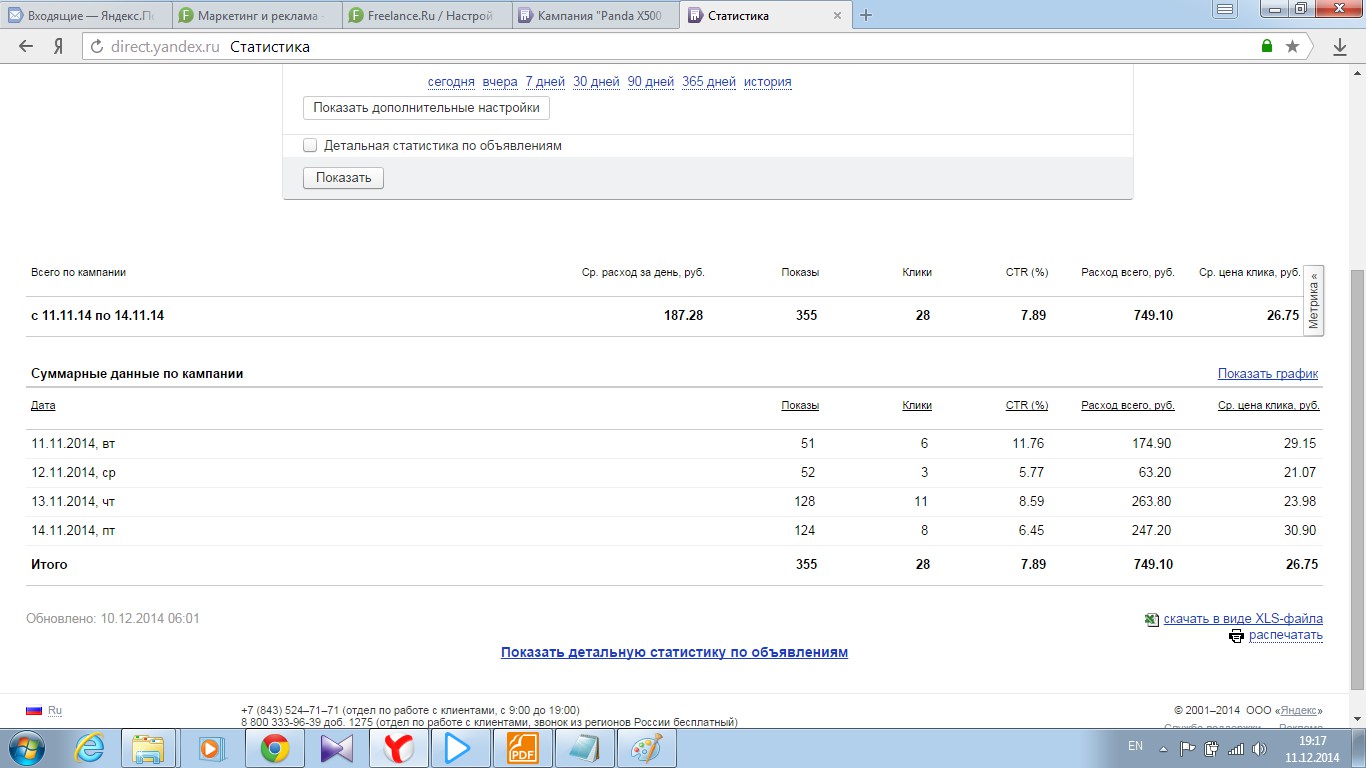Click the Action Center flag tray icon
This screenshot has width=1366, height=768.
[1188, 748]
